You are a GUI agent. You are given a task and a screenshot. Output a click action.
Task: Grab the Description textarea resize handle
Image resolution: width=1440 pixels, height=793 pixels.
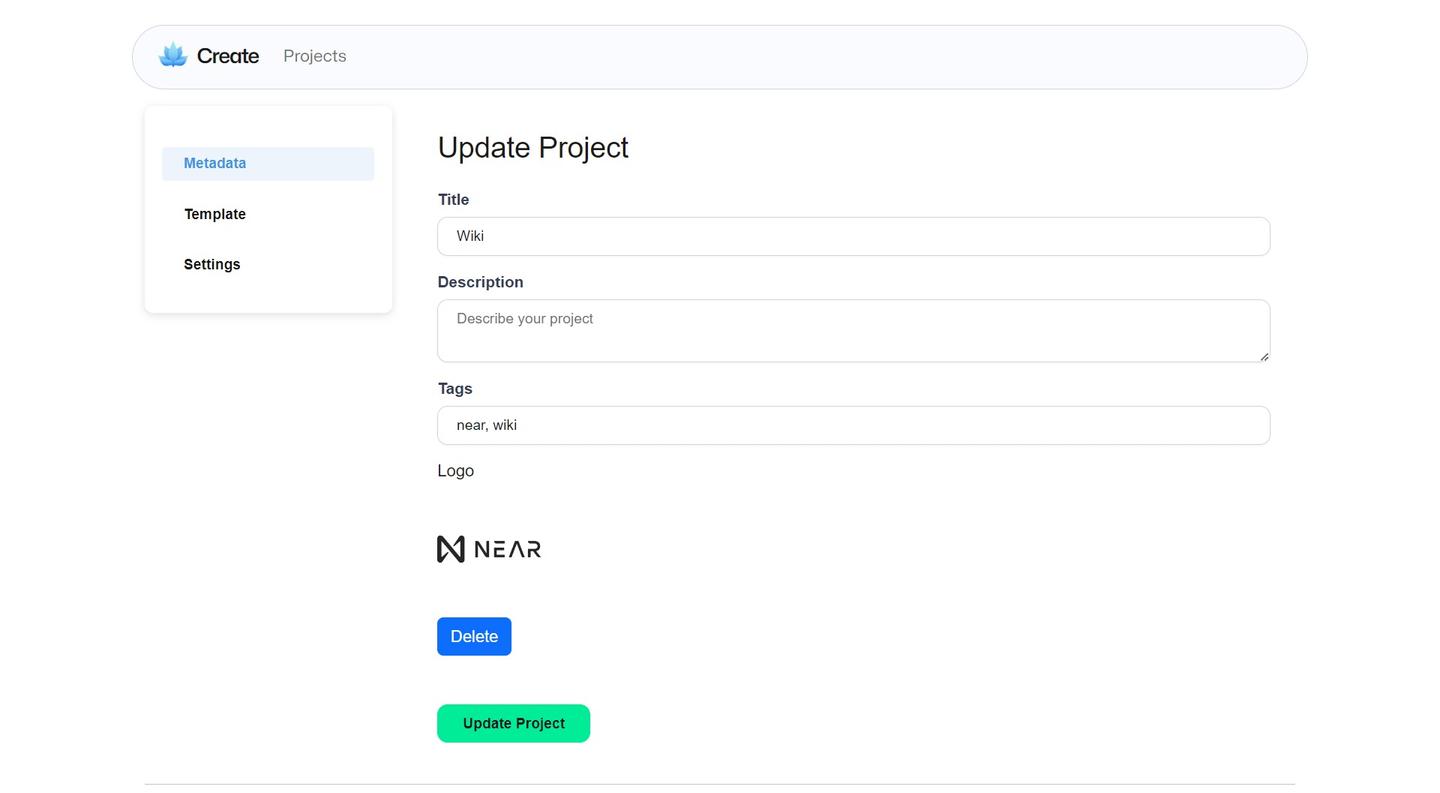[x=1264, y=356]
